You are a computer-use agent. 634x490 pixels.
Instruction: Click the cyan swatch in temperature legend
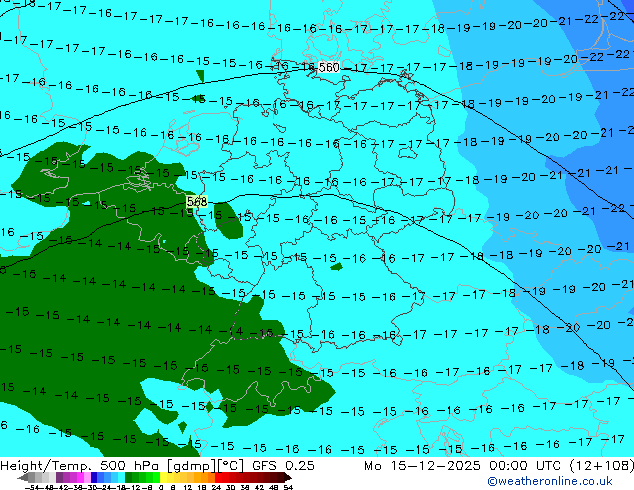(121, 477)
